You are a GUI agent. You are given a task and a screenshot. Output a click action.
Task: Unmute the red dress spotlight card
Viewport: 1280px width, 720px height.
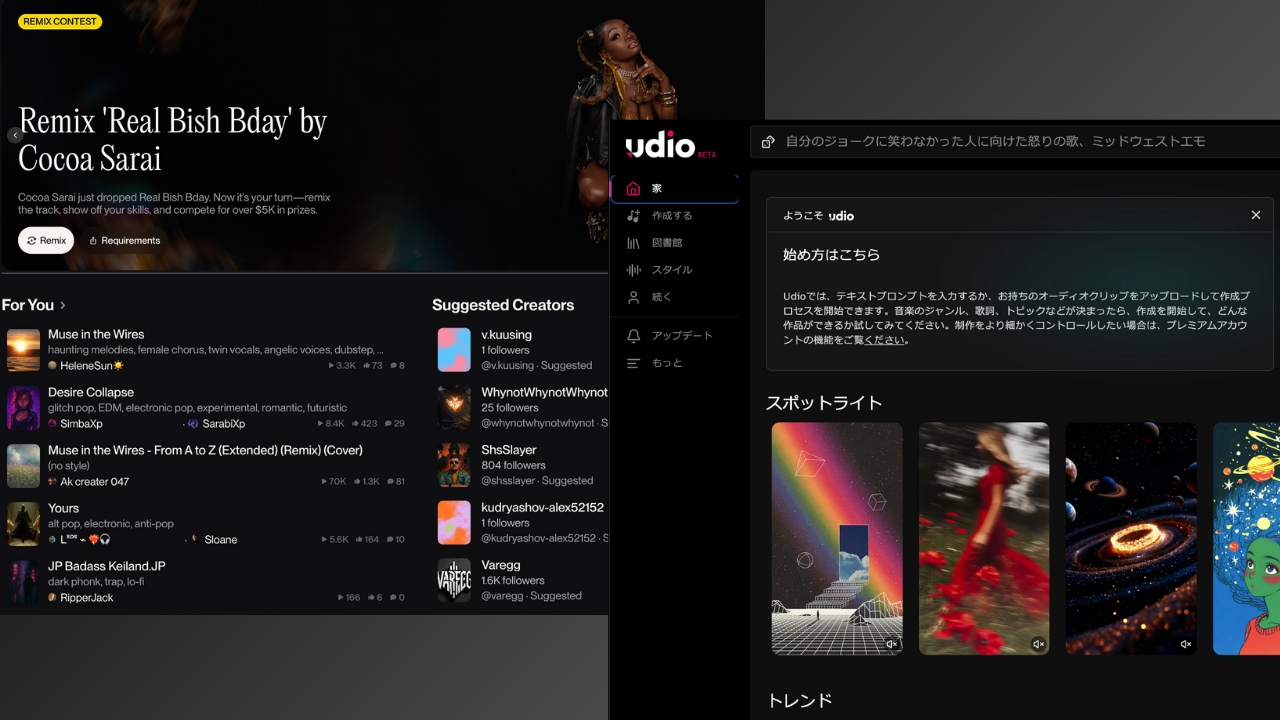coord(1038,644)
